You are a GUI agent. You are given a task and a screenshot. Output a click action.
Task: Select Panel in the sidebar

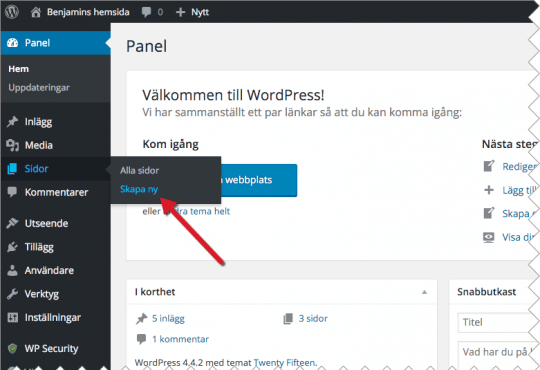(55, 43)
